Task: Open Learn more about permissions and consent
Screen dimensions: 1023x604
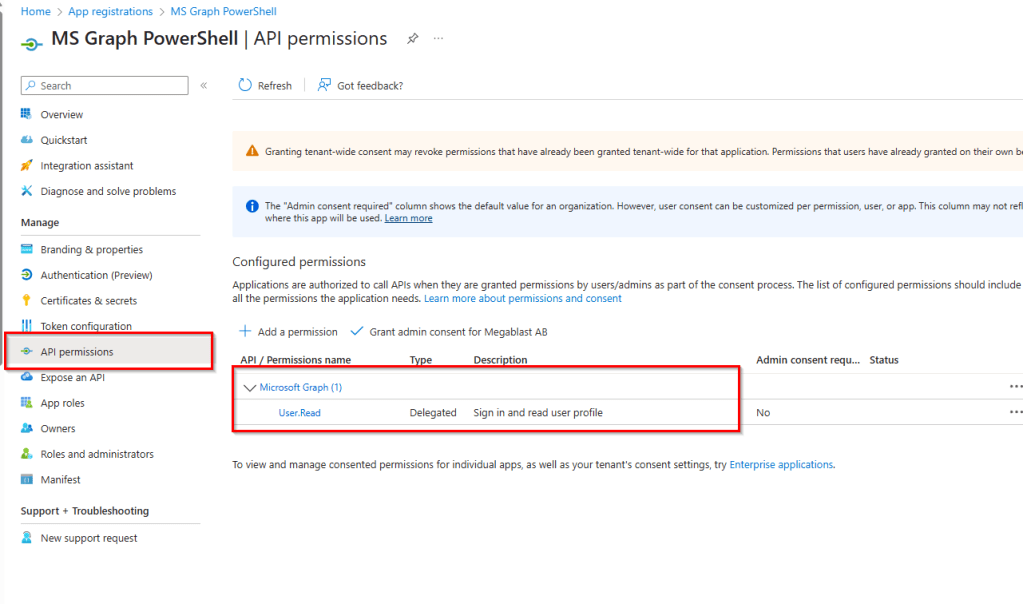Action: (522, 299)
